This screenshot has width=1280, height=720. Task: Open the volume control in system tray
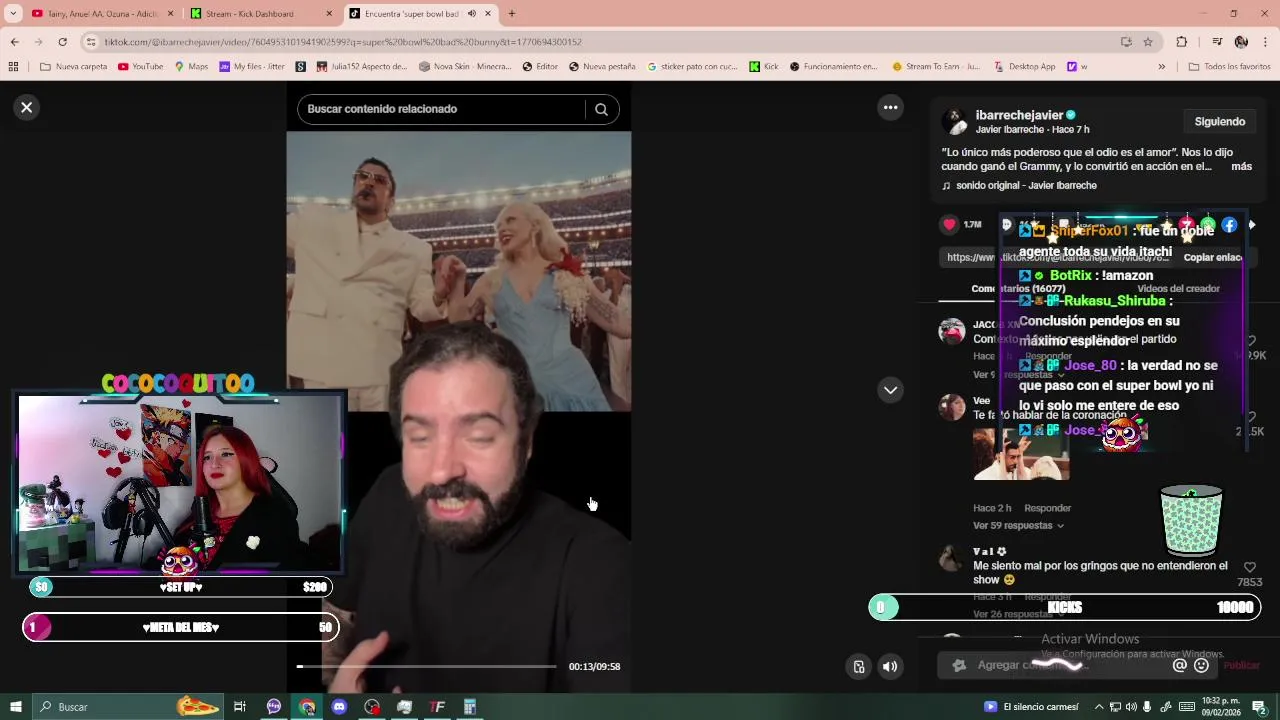(x=1131, y=707)
